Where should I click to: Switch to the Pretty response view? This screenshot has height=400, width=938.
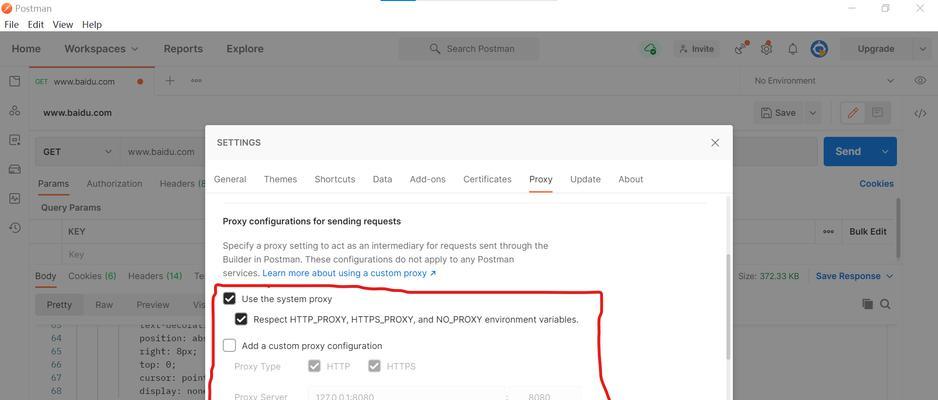[59, 304]
